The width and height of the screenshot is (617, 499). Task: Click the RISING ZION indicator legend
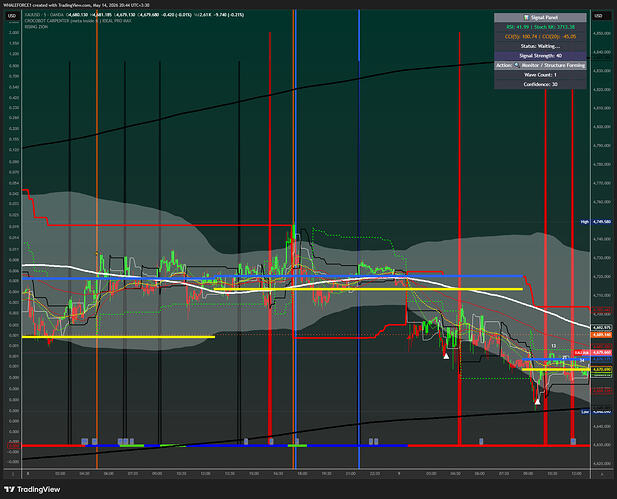(36, 27)
